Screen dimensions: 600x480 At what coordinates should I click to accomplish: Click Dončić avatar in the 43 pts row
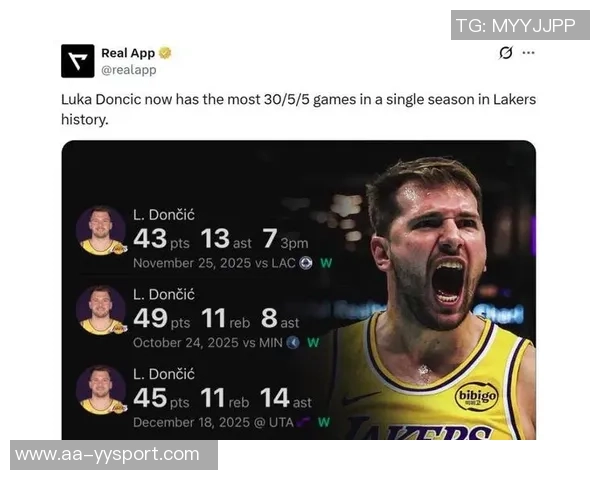tap(101, 231)
